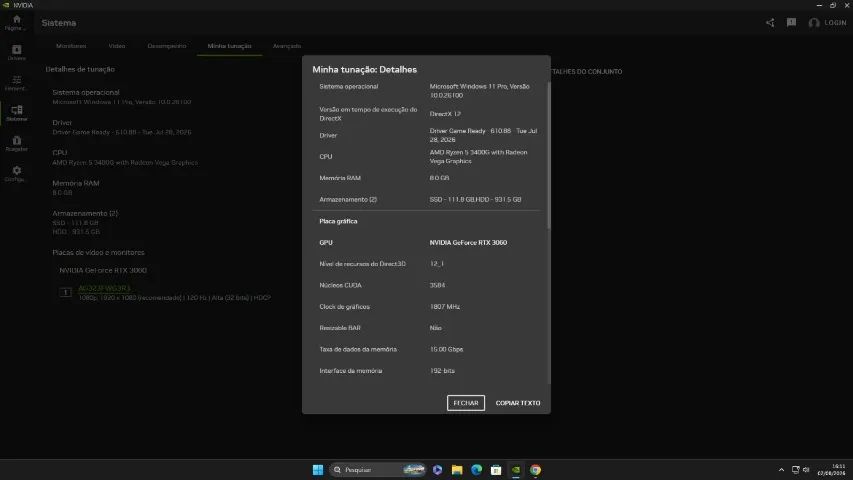853x480 pixels.
Task: Click the Armazenamento (2) label in dialog
Action: pos(348,200)
